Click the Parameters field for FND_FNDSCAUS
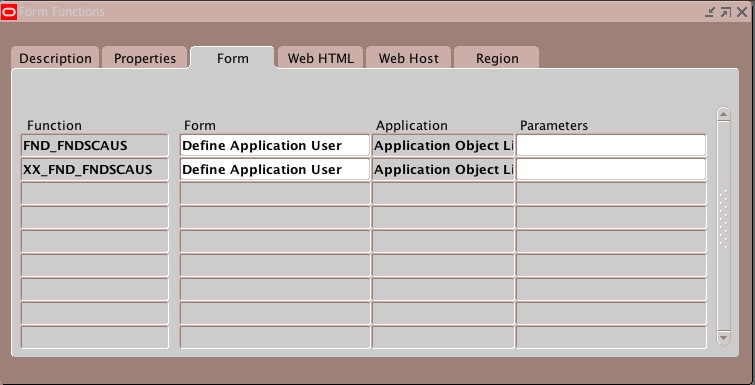This screenshot has height=385, width=755. coord(611,145)
